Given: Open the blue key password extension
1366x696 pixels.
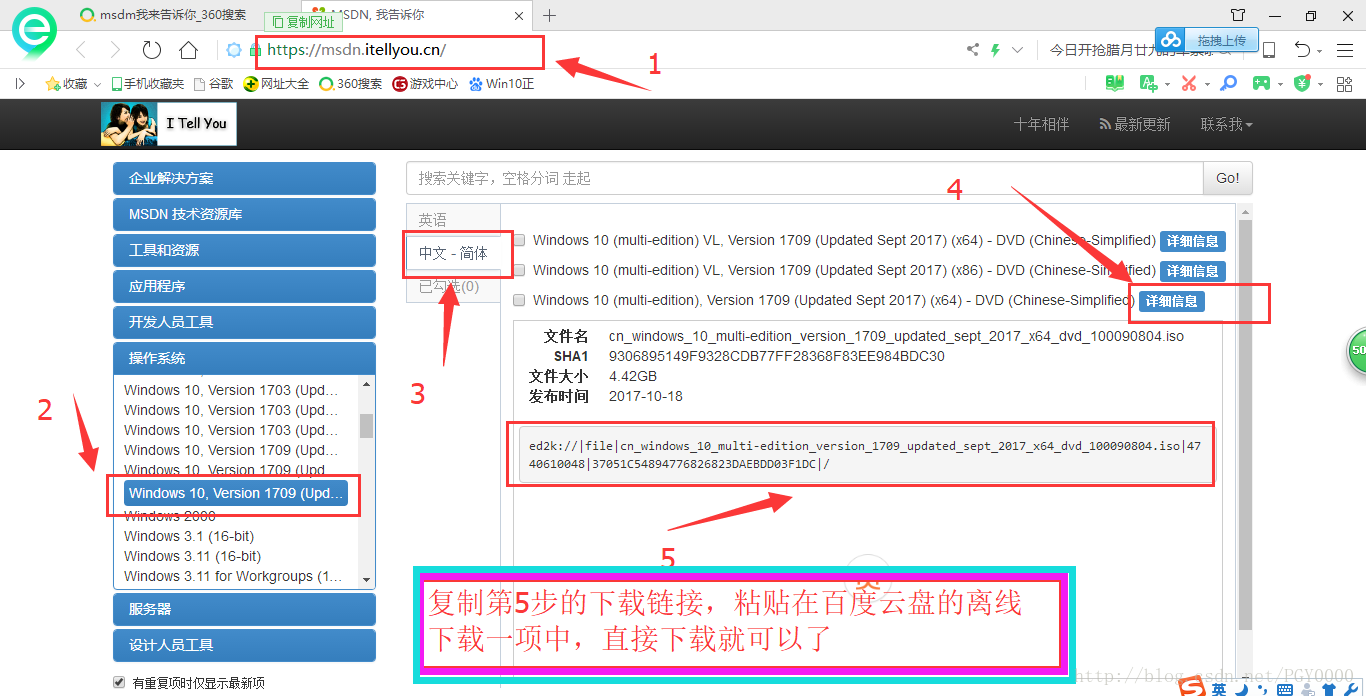Looking at the screenshot, I should click(1229, 83).
